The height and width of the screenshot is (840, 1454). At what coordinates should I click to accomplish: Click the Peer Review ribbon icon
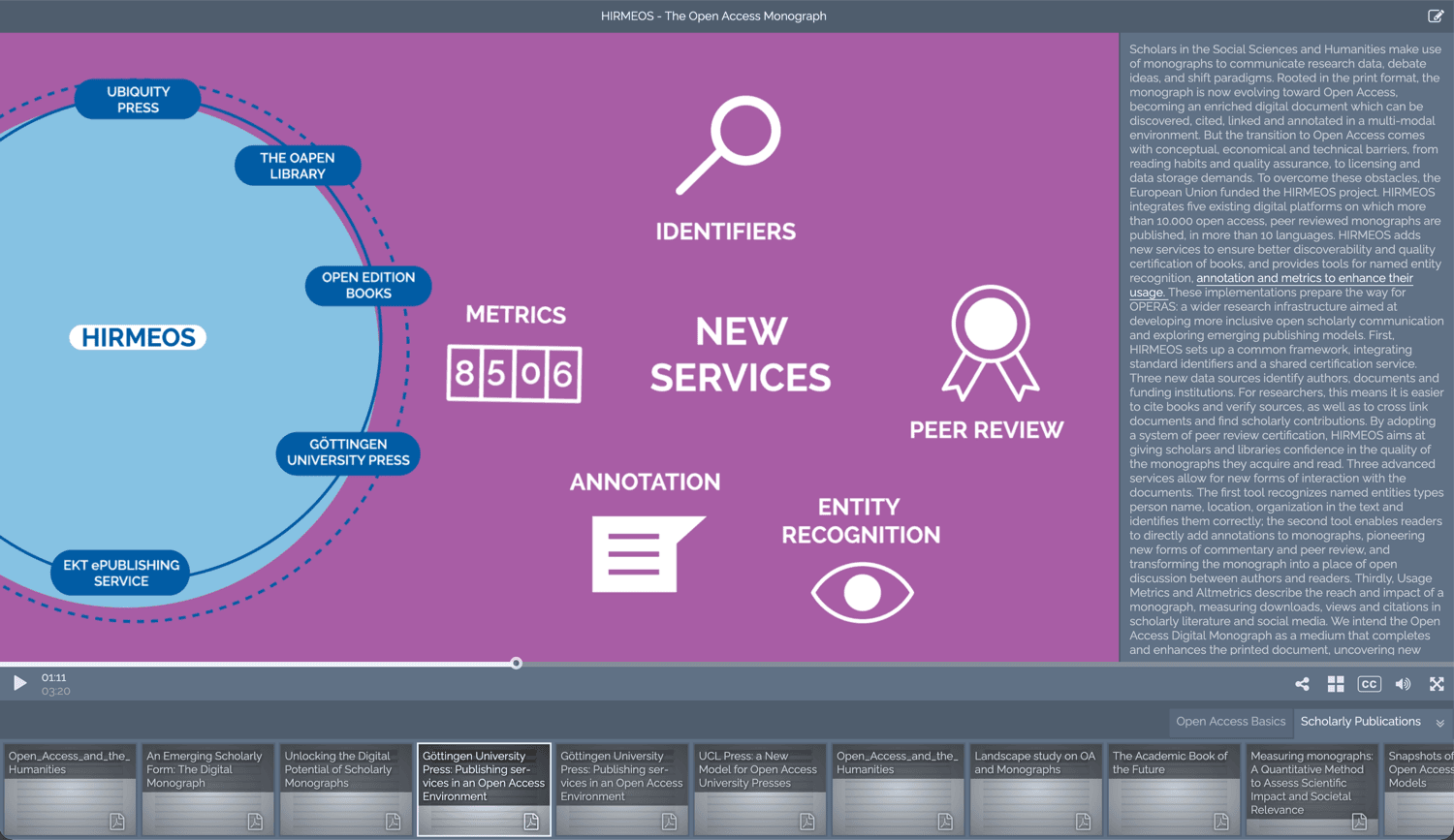pyautogui.click(x=990, y=342)
